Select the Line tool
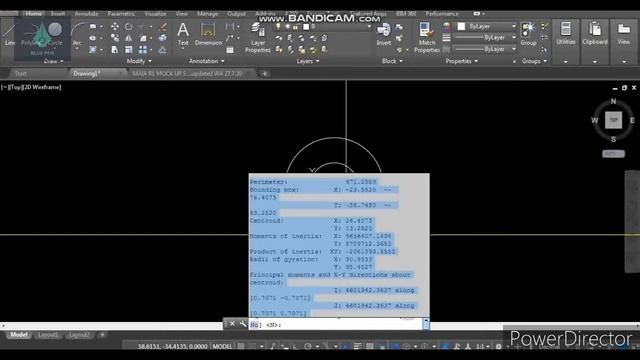640x360 pixels. [x=9, y=33]
